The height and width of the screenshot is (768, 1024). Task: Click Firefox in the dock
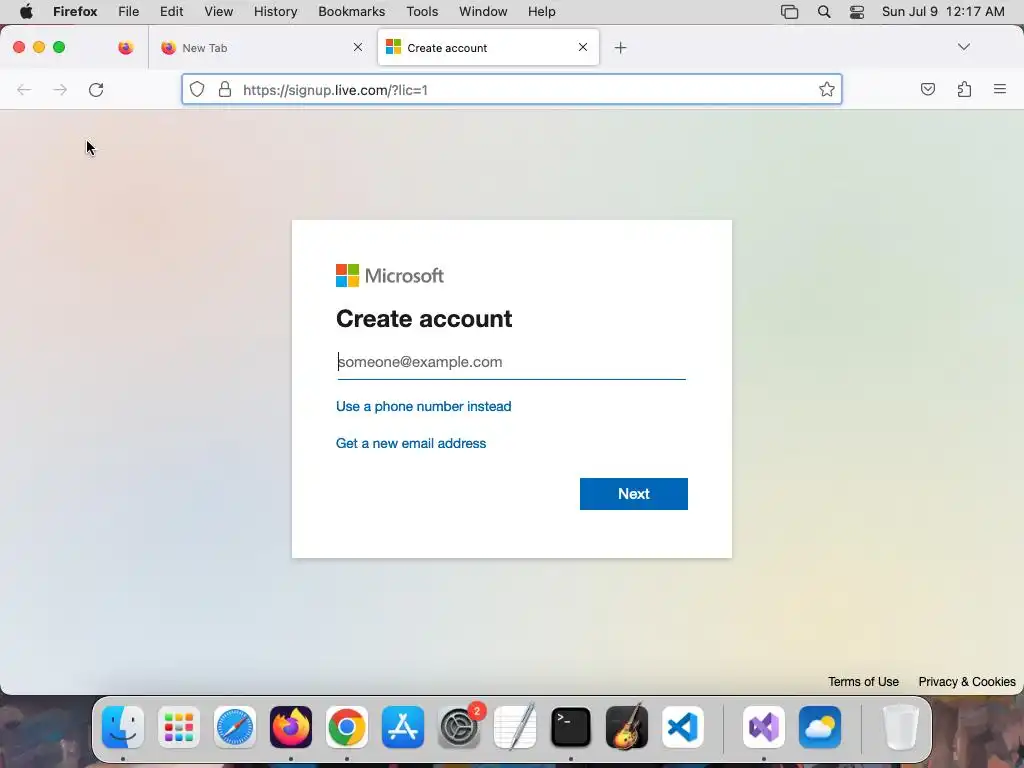[291, 727]
